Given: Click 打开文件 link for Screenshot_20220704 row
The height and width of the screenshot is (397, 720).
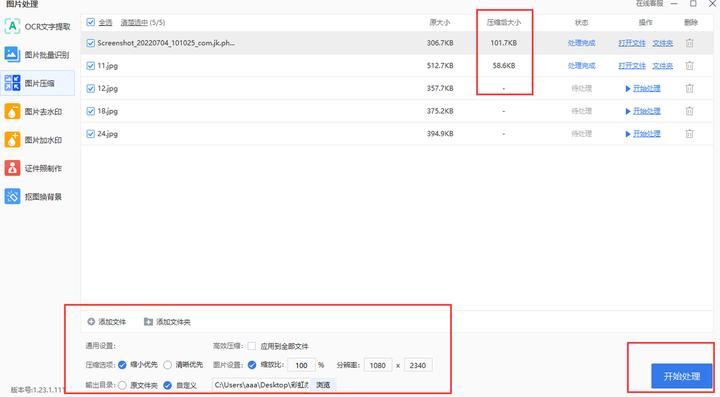Looking at the screenshot, I should [x=632, y=43].
